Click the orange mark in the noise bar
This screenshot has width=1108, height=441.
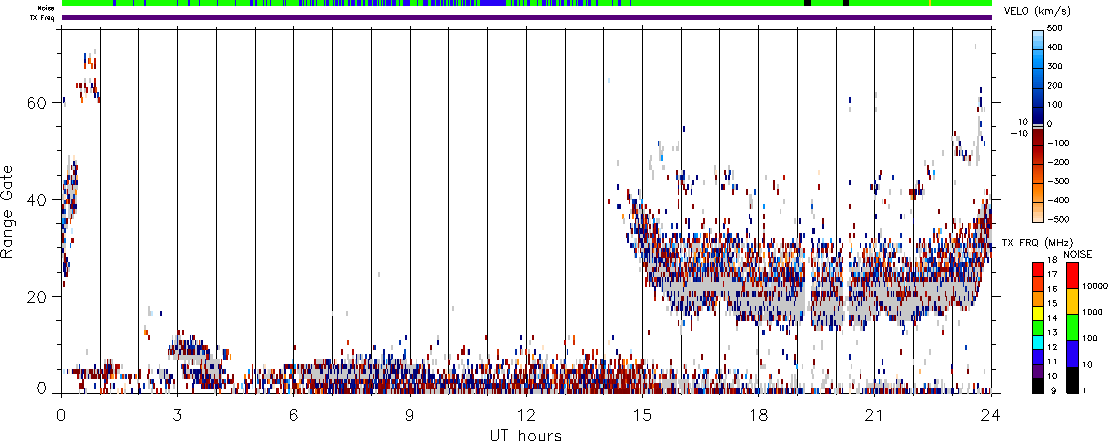(930, 3)
